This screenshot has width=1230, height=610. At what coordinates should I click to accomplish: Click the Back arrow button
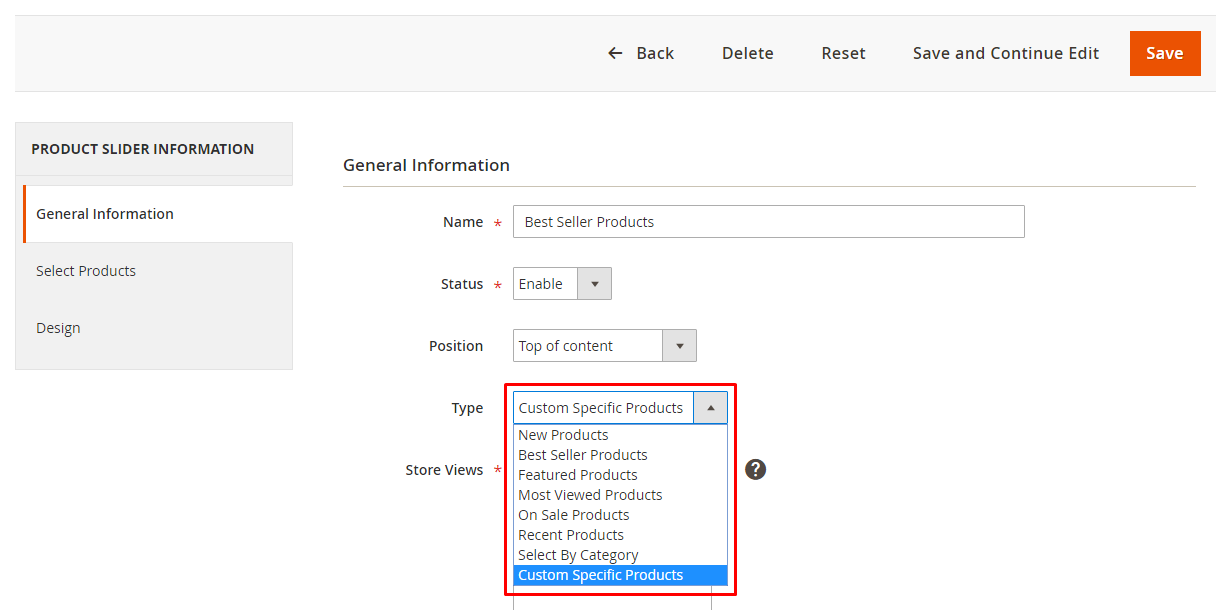(641, 54)
